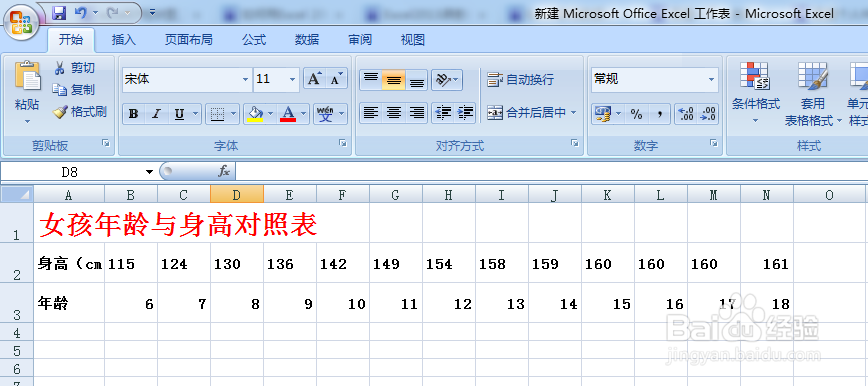Center cell text horizontally

(x=394, y=113)
